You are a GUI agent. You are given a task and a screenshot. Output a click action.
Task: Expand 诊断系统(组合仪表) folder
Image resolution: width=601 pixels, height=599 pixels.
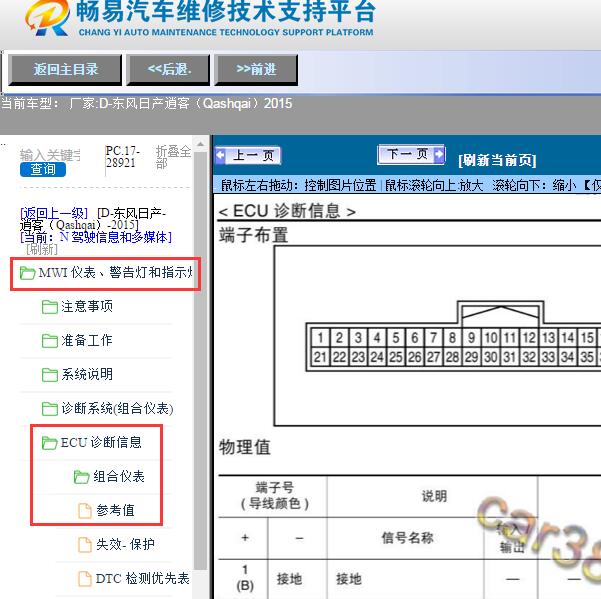tap(117, 408)
